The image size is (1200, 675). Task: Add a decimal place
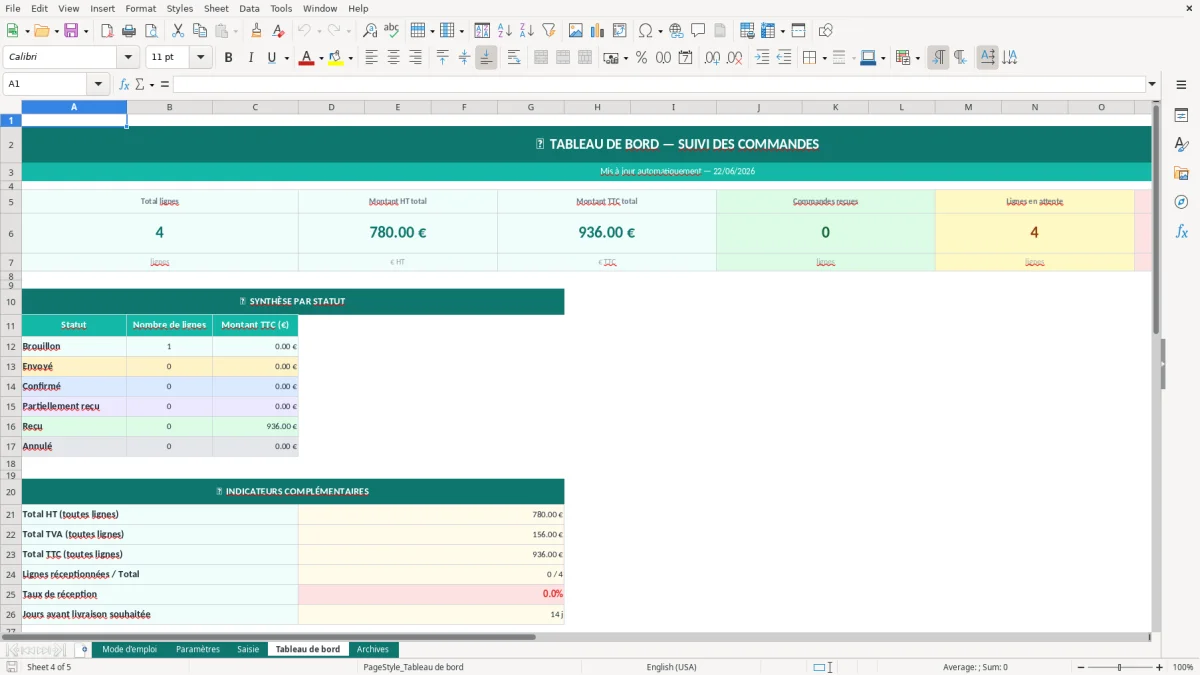tap(712, 58)
